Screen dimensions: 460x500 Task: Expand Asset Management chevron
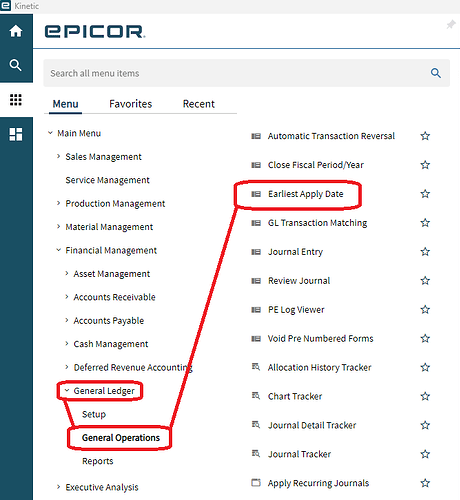point(67,273)
